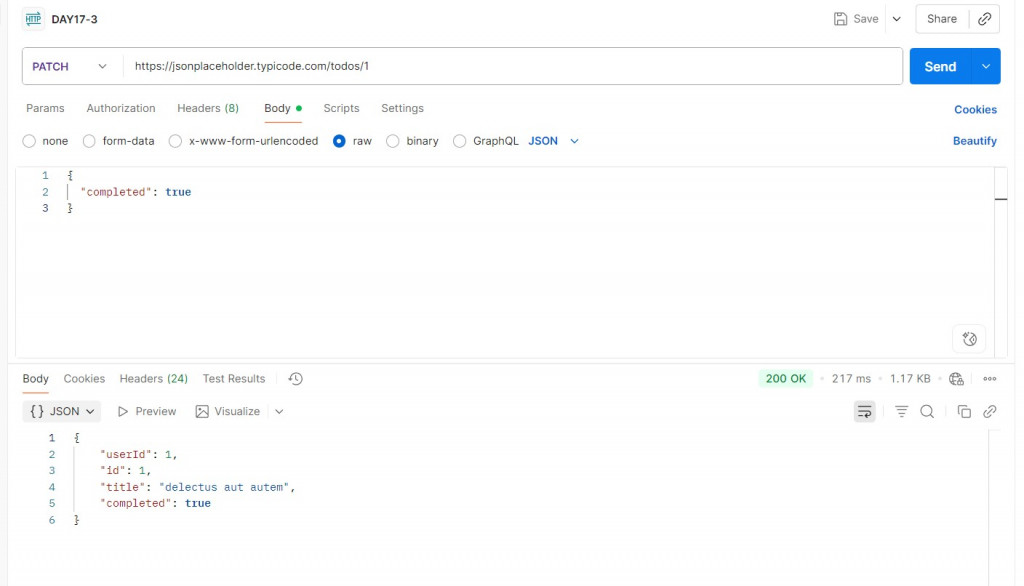Viewport: 1024px width, 586px height.
Task: Search the response with magnifier icon
Action: 927,412
